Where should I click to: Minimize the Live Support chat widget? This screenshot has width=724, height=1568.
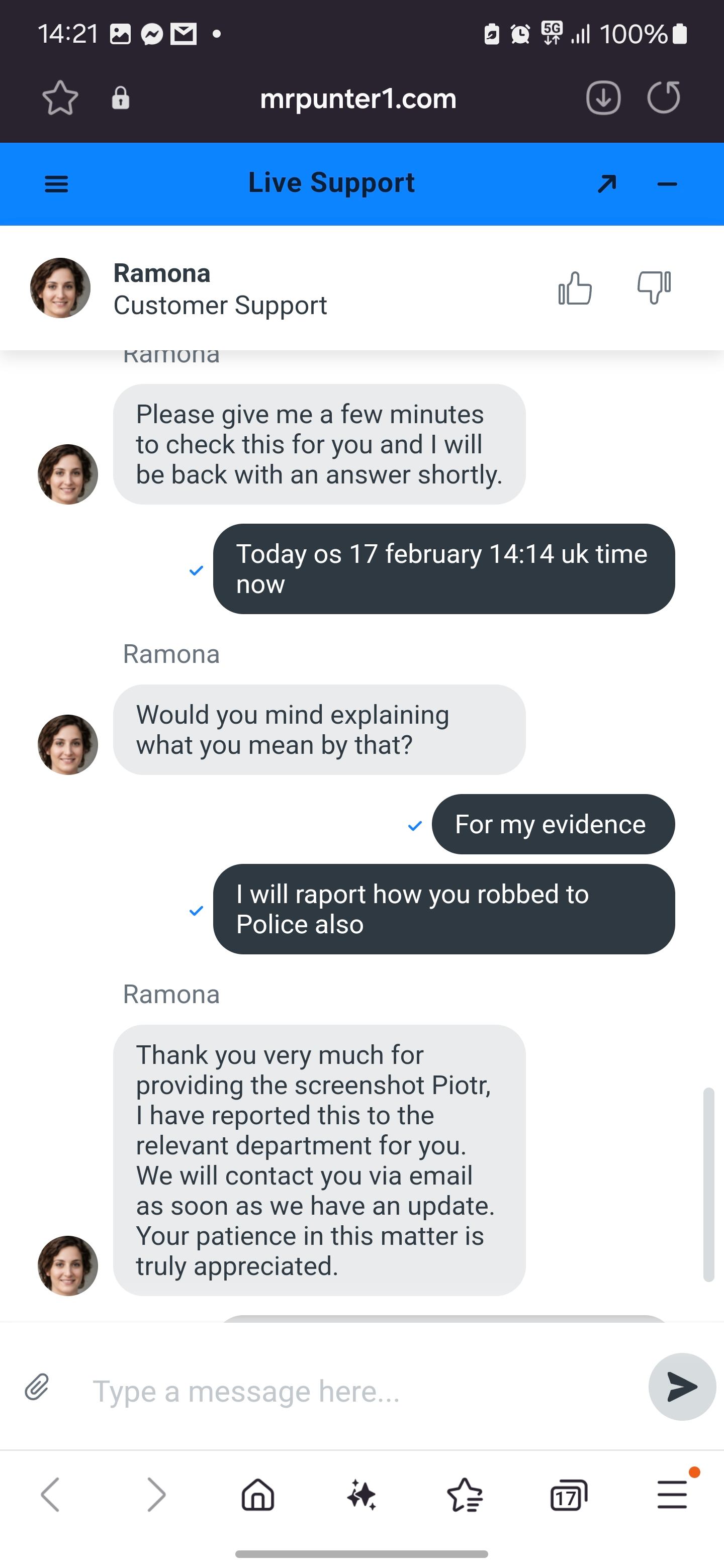pyautogui.click(x=667, y=184)
